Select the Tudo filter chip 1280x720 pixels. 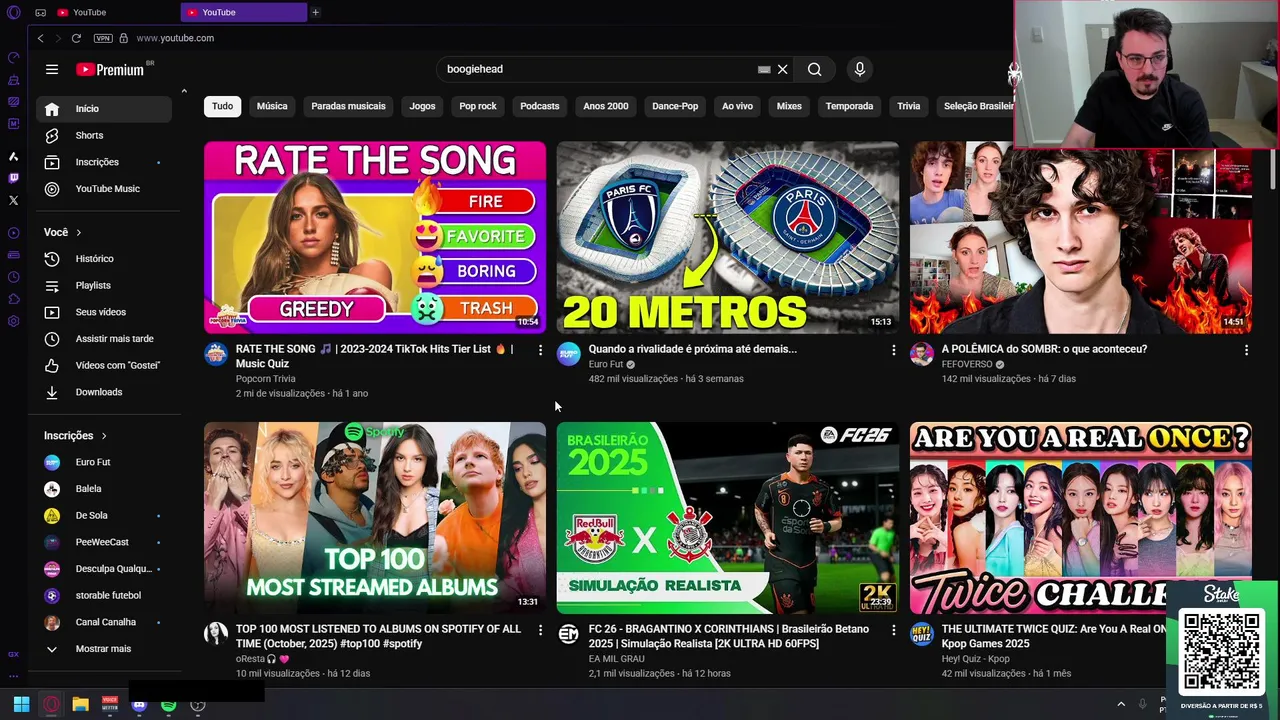[x=222, y=106]
